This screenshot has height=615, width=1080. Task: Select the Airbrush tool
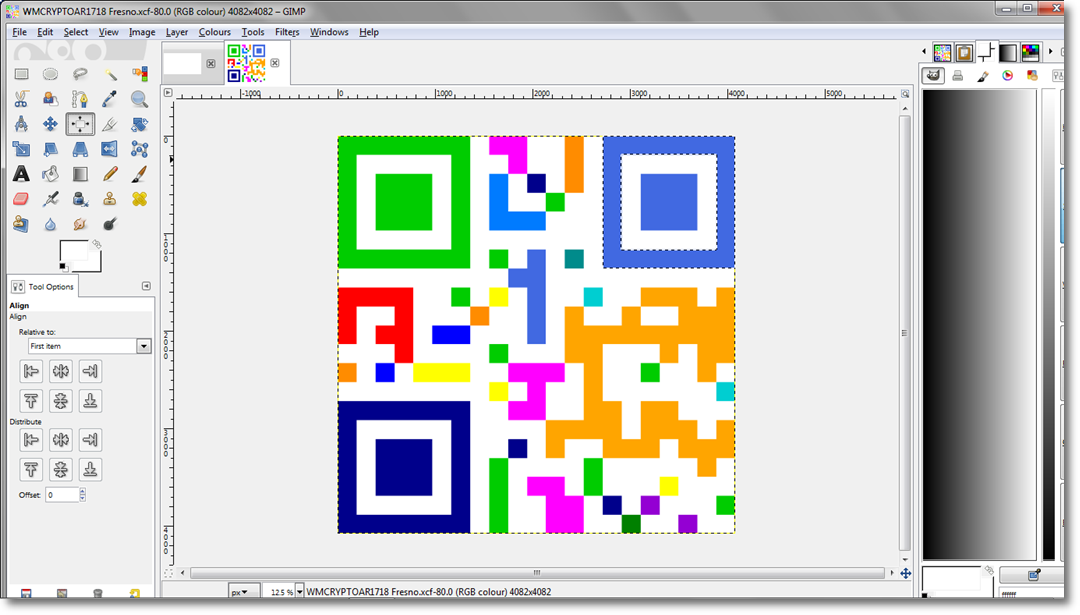pos(50,199)
